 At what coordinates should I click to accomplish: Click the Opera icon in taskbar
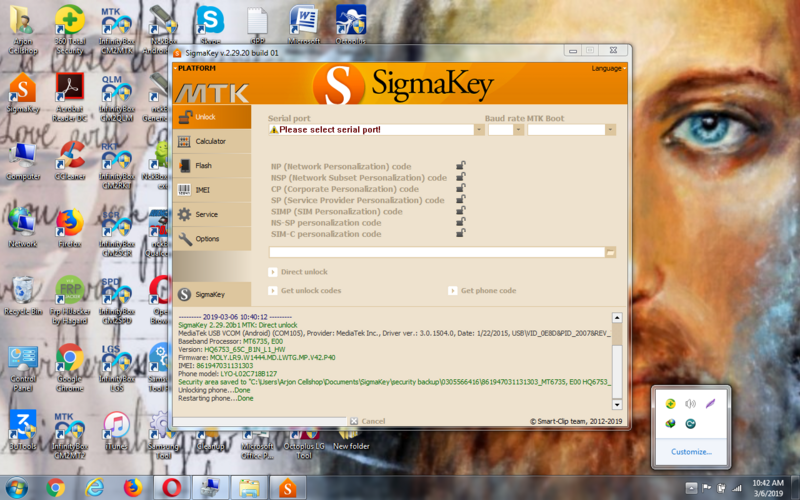click(172, 488)
